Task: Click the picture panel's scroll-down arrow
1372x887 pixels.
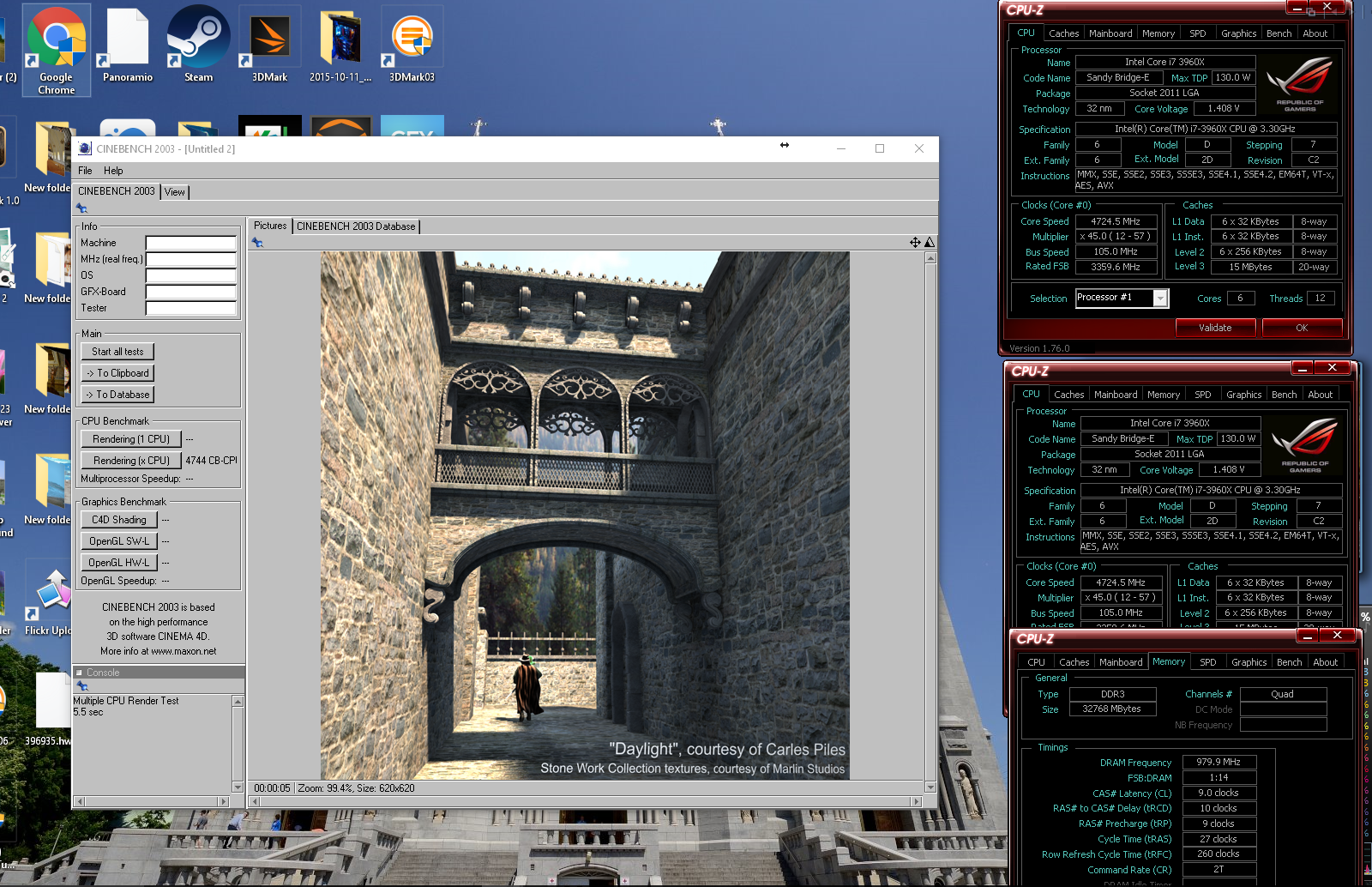Action: click(930, 787)
